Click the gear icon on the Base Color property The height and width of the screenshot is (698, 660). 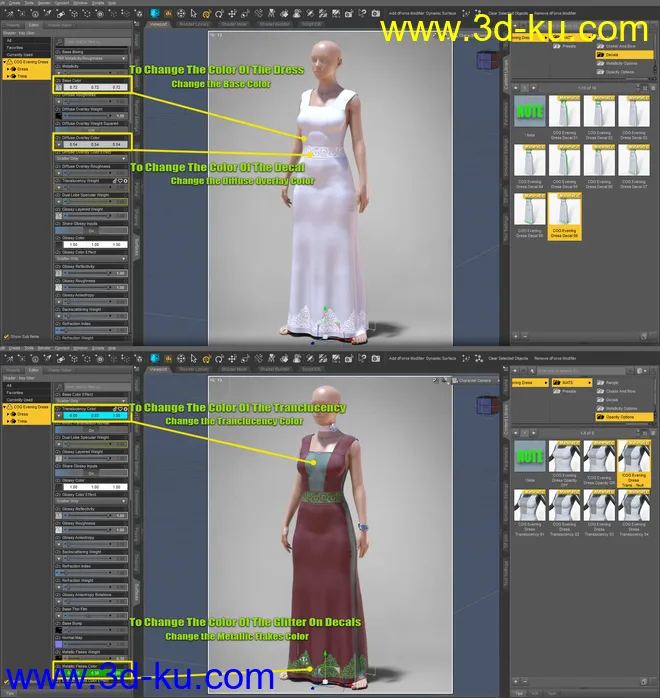126,80
